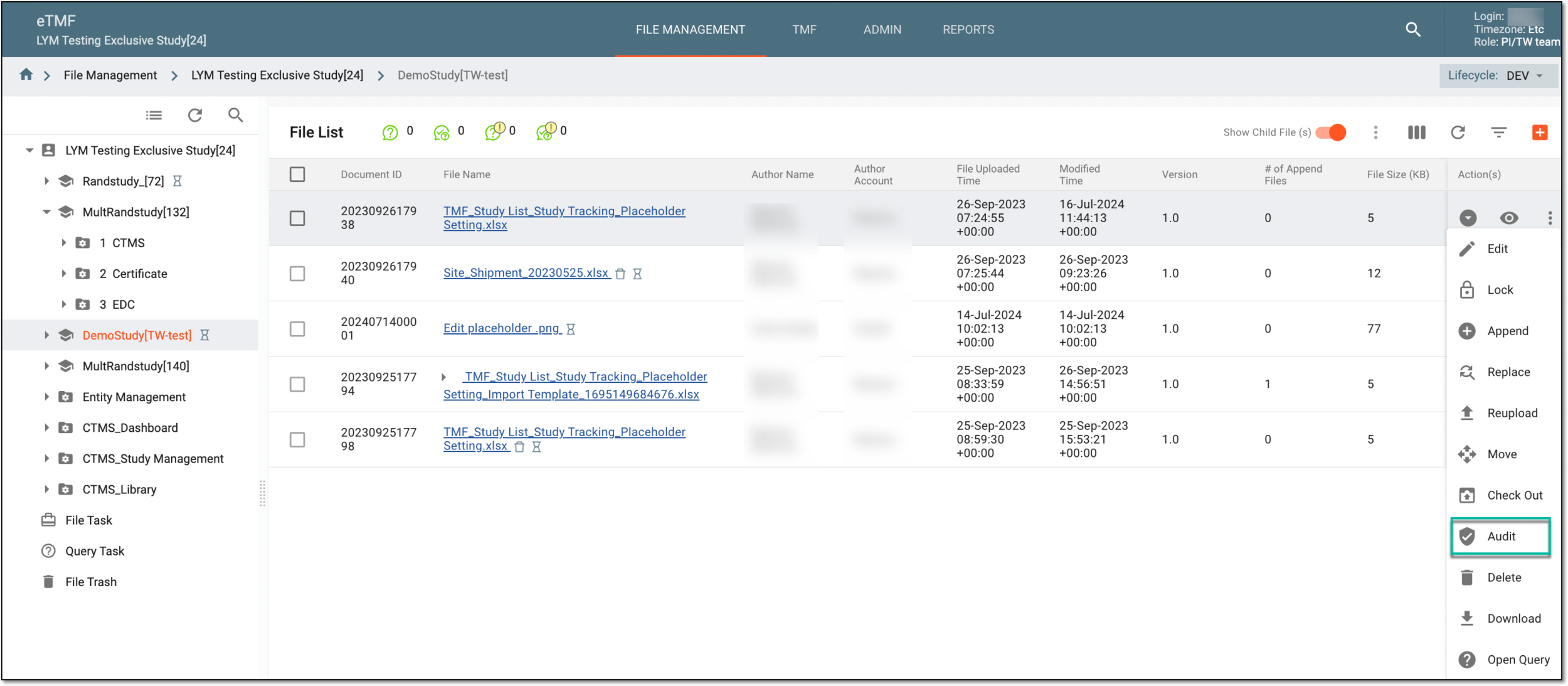Select the CTMS_Library tree item

[119, 490]
